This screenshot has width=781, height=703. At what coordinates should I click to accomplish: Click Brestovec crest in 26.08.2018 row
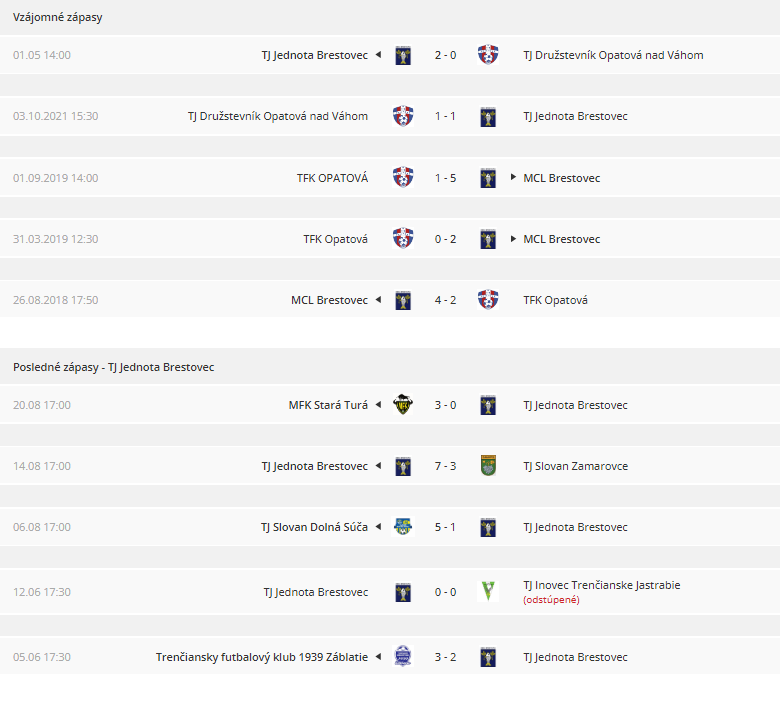[x=403, y=300]
